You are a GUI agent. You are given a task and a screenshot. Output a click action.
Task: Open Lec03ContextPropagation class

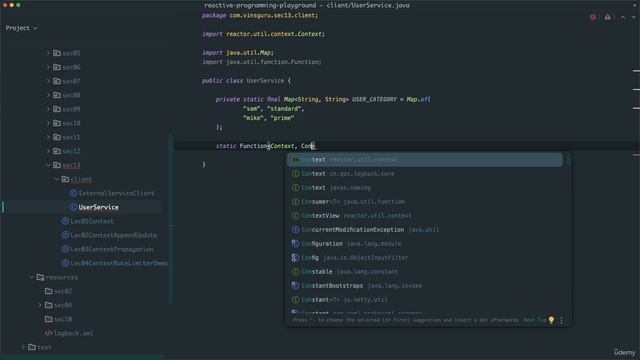pyautogui.click(x=112, y=249)
